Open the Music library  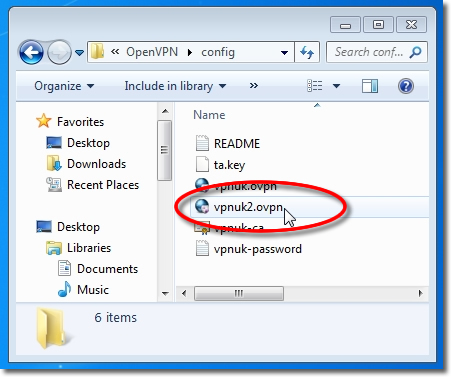[x=93, y=290]
